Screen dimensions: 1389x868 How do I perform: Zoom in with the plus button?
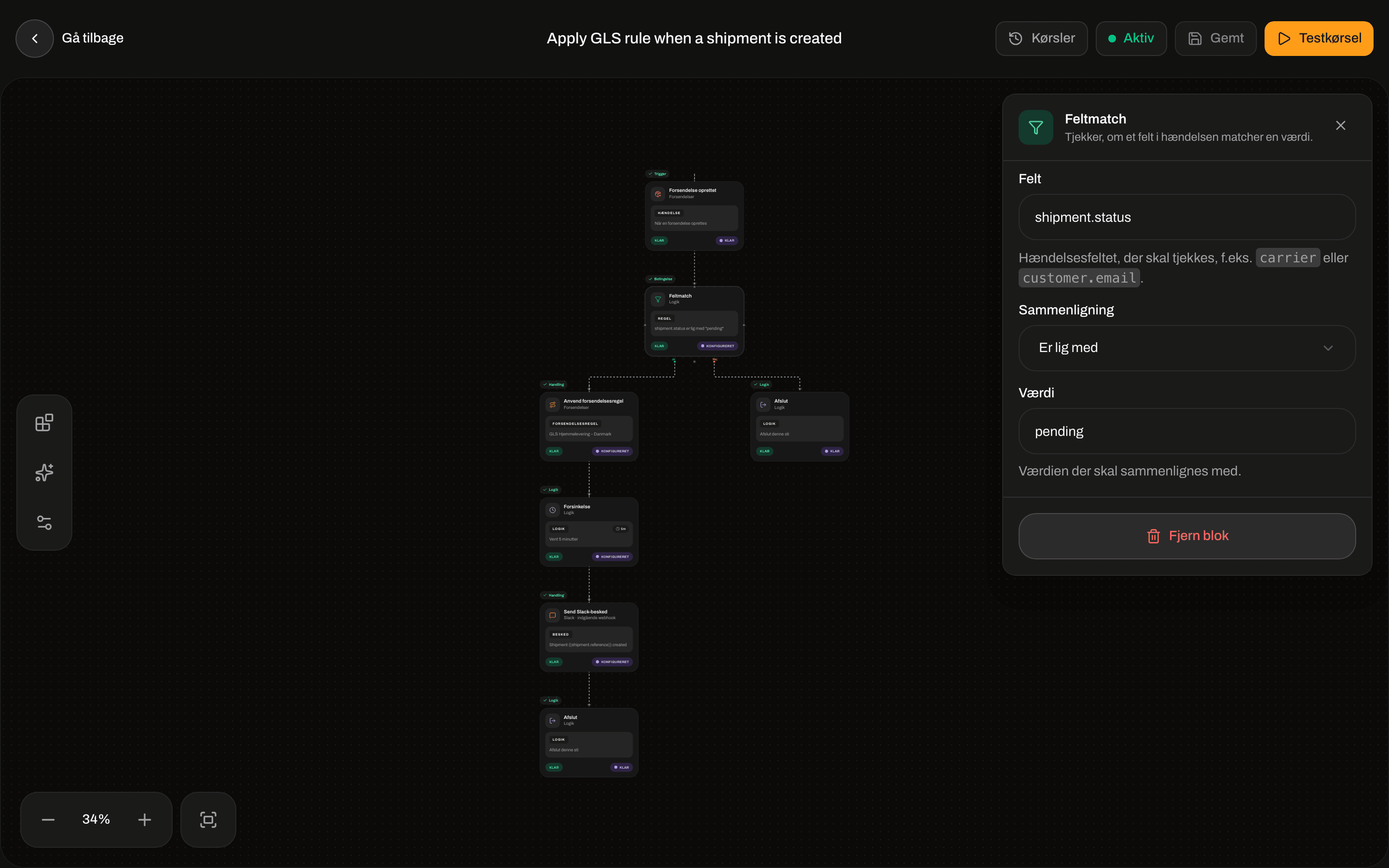click(145, 819)
